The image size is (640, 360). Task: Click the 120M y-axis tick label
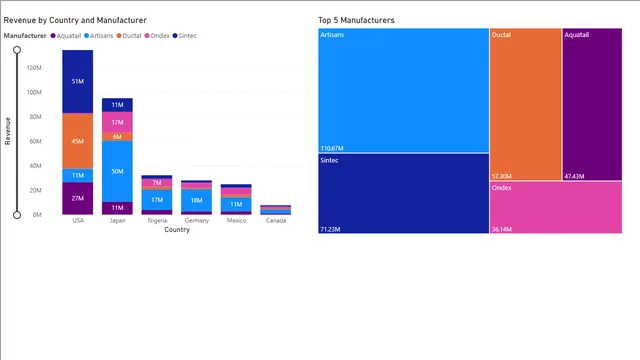point(34,68)
